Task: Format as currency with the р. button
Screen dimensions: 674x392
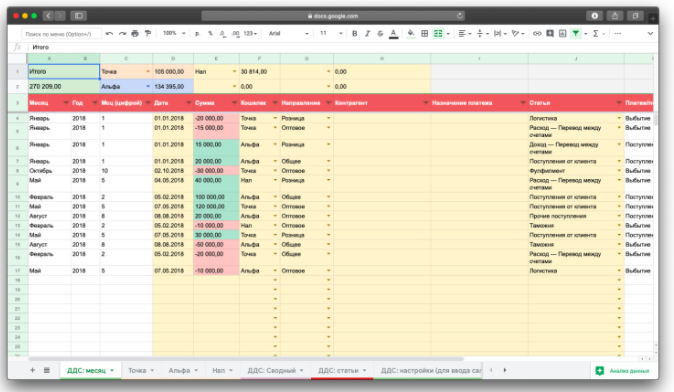Action: click(x=197, y=34)
